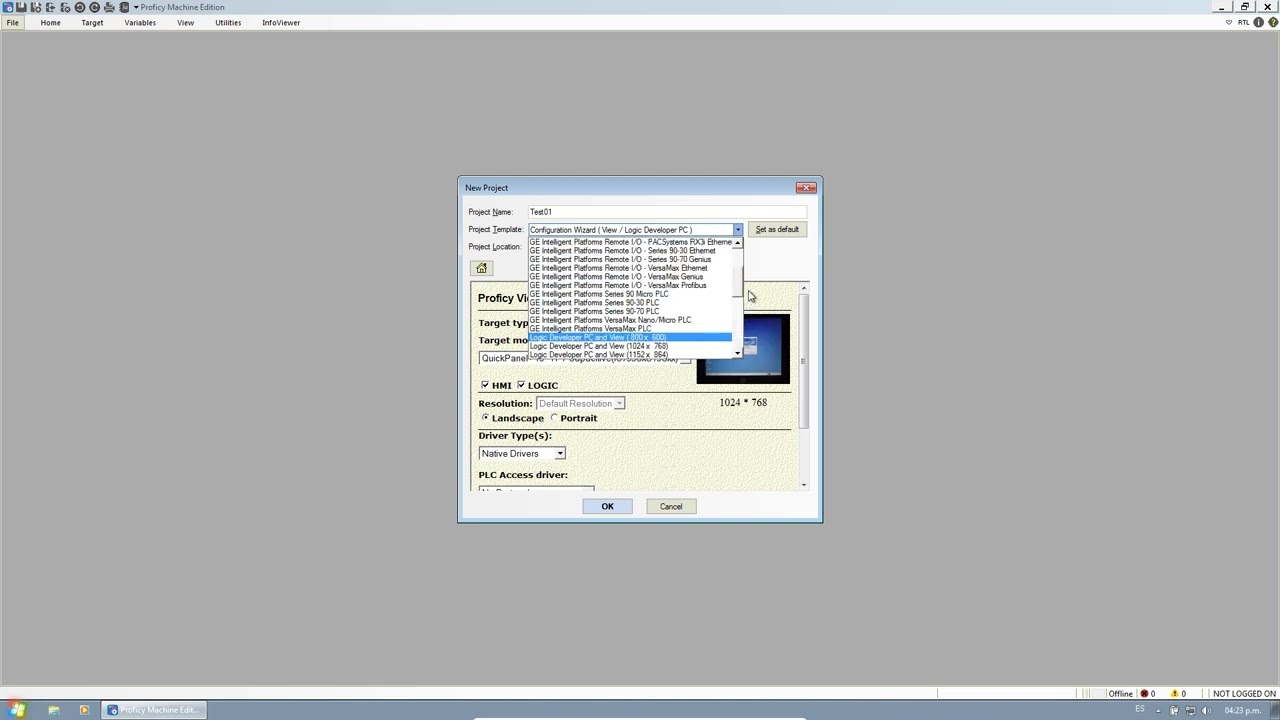Screen dimensions: 1280x720
Task: Click the Project Name field with Test01
Action: click(667, 212)
